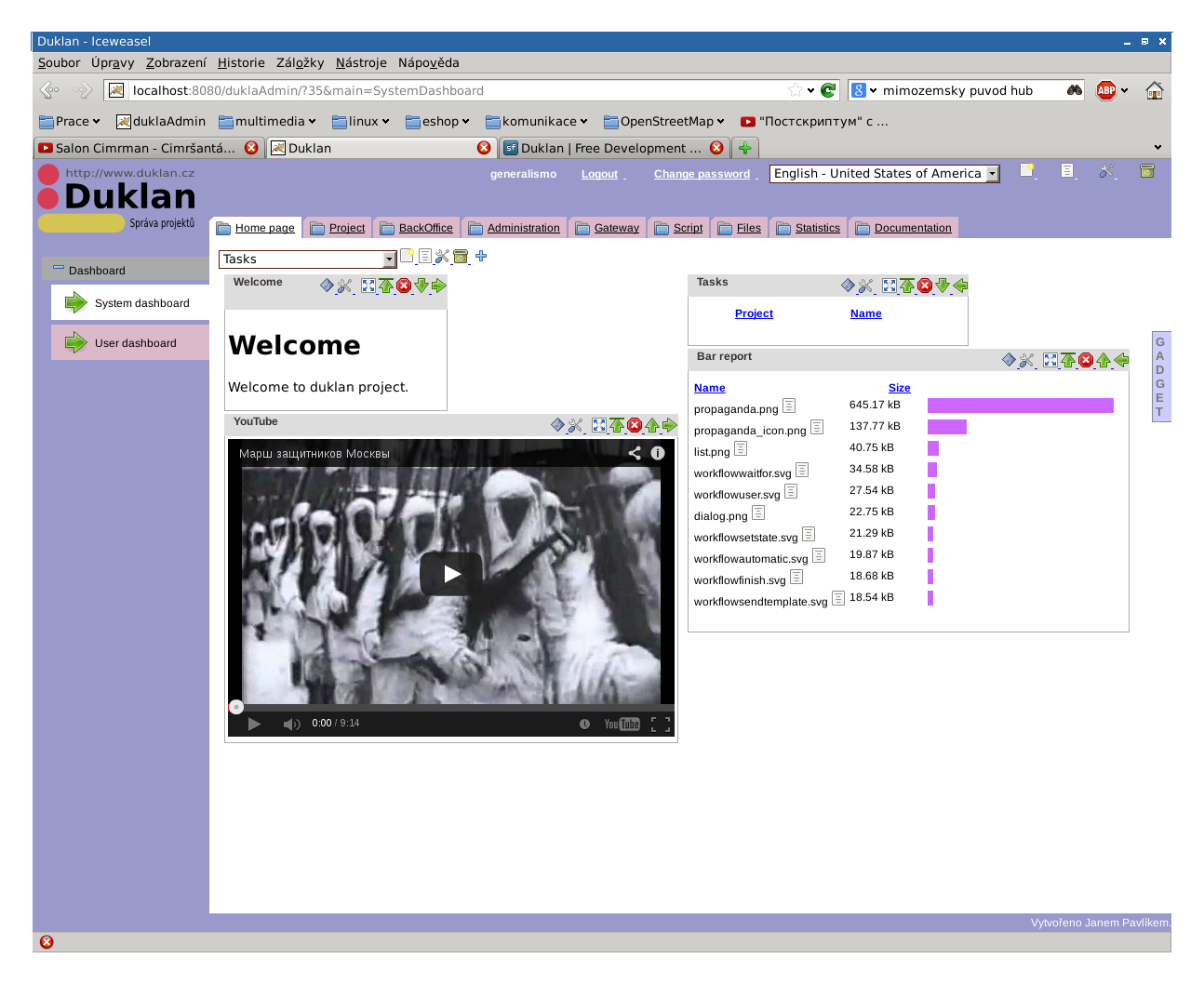The width and height of the screenshot is (1204, 985).
Task: Select the System dashboard in the sidebar
Action: pyautogui.click(x=140, y=302)
